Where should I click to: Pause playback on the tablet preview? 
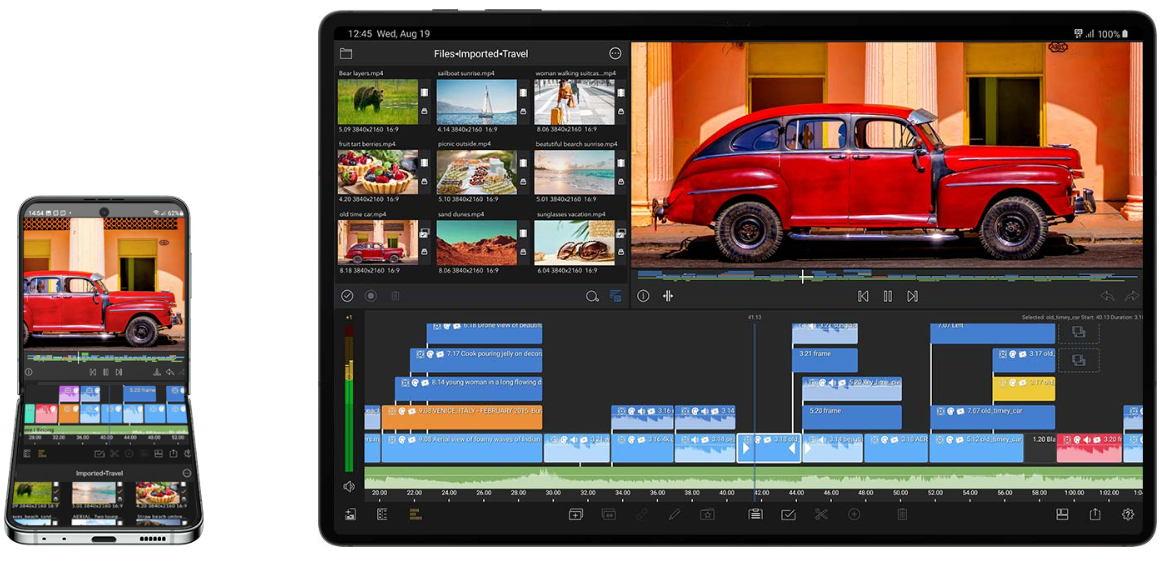[x=887, y=296]
